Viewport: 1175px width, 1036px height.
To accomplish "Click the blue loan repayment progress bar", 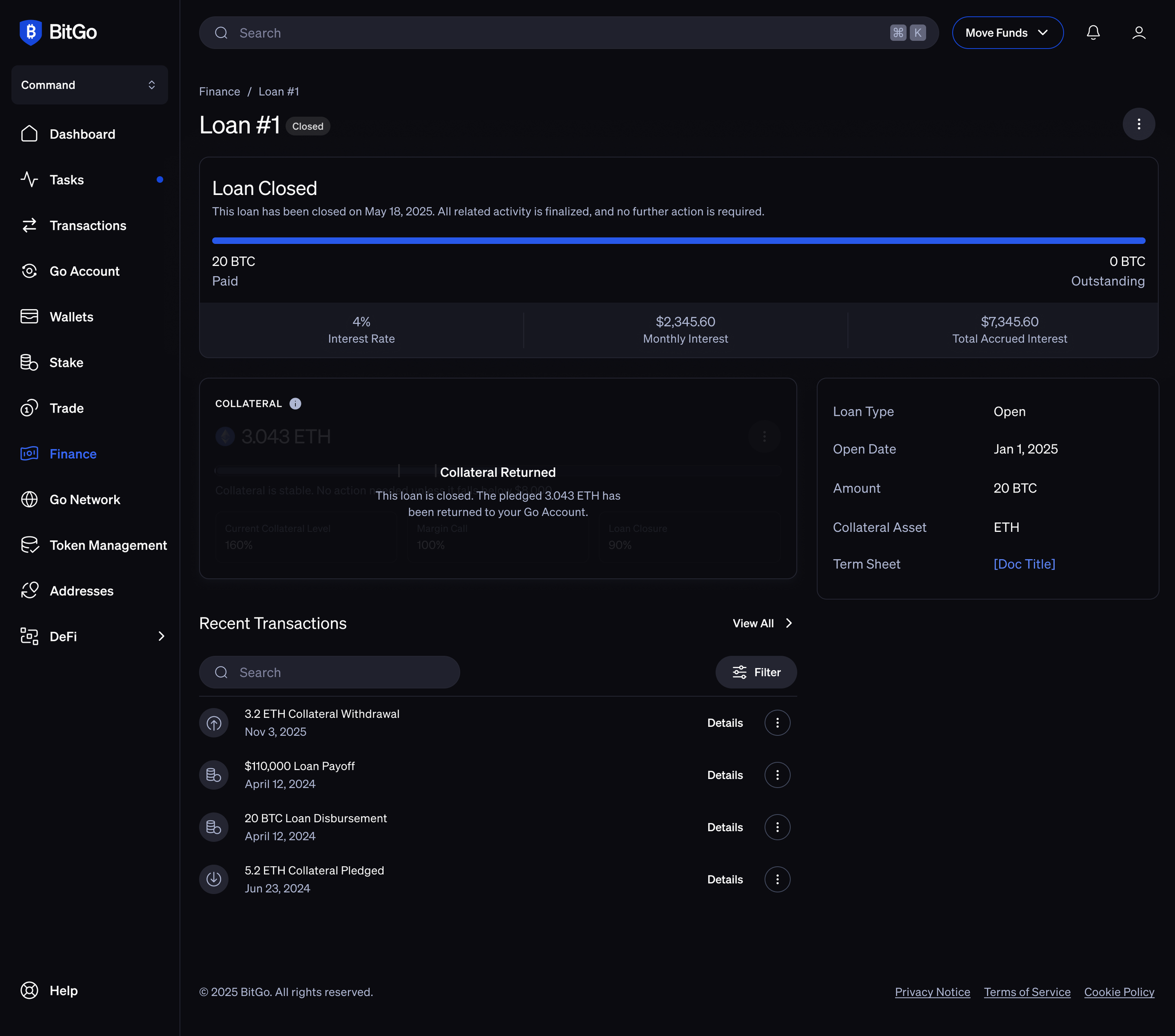I will (x=678, y=240).
